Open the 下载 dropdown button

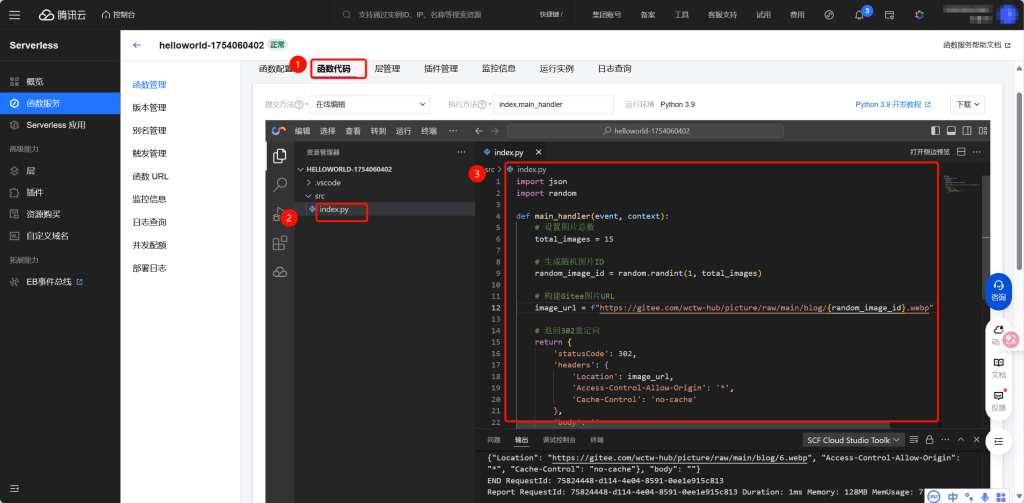pyautogui.click(x=967, y=104)
